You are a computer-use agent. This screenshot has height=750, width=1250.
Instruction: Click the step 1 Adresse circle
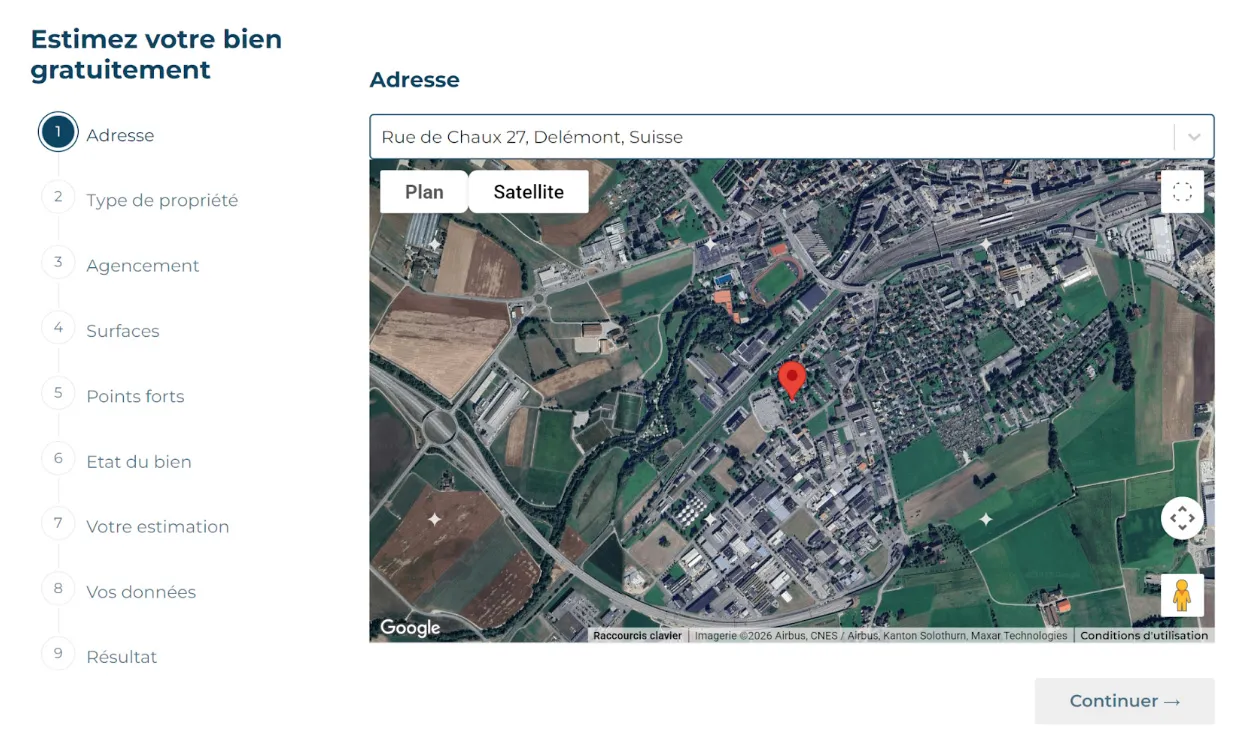coord(57,131)
